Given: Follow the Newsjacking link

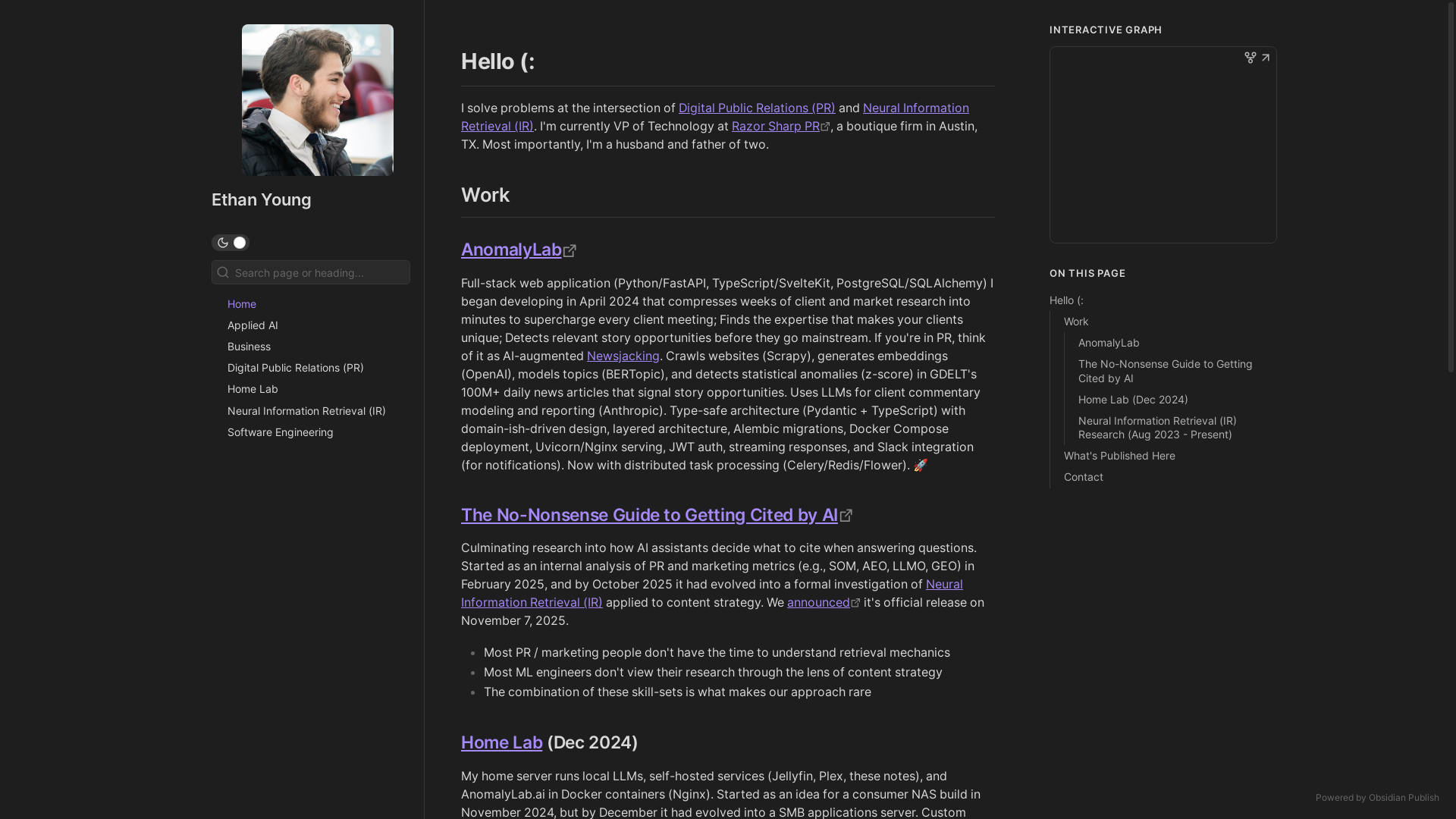Looking at the screenshot, I should (623, 356).
